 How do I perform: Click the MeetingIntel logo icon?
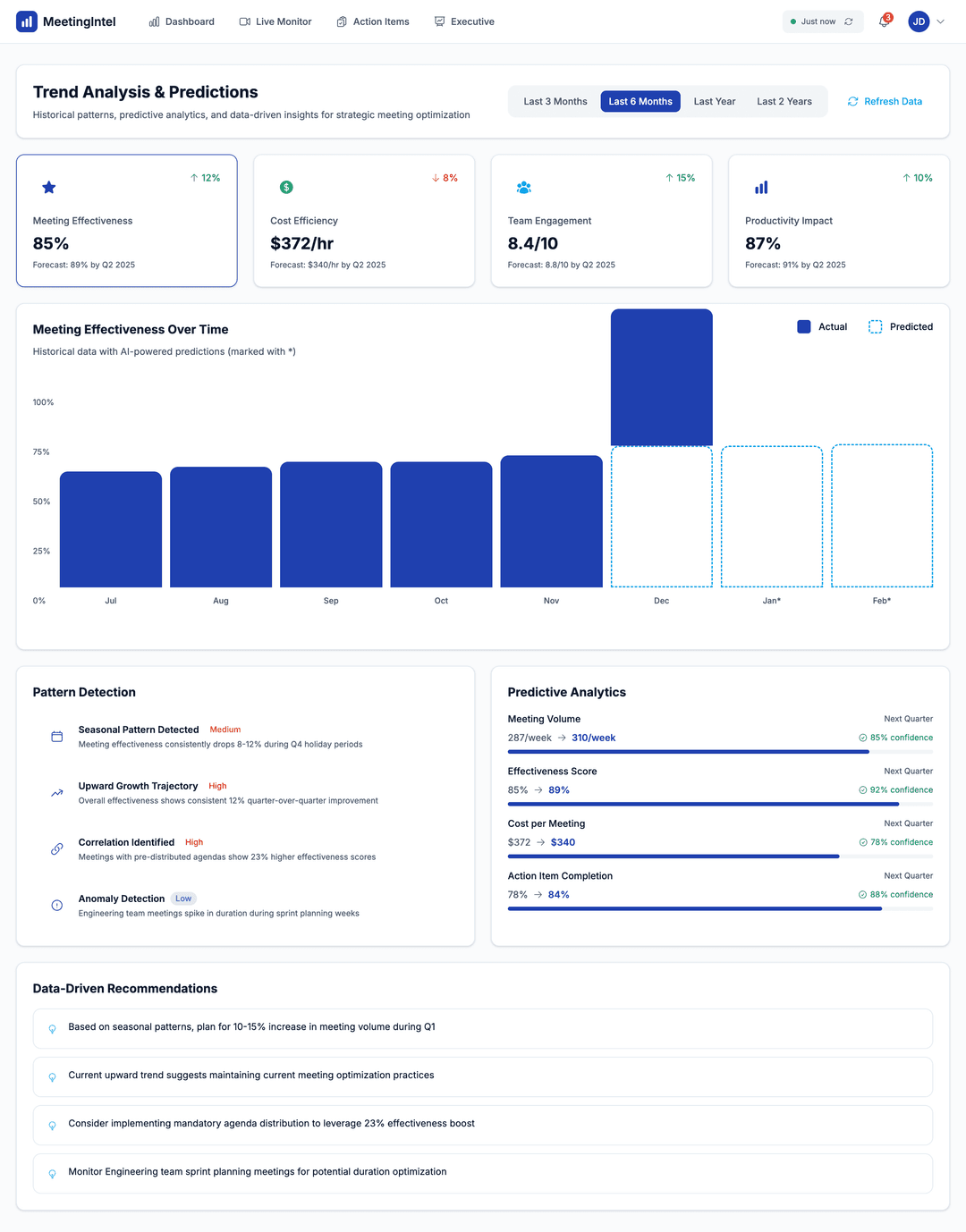point(27,21)
